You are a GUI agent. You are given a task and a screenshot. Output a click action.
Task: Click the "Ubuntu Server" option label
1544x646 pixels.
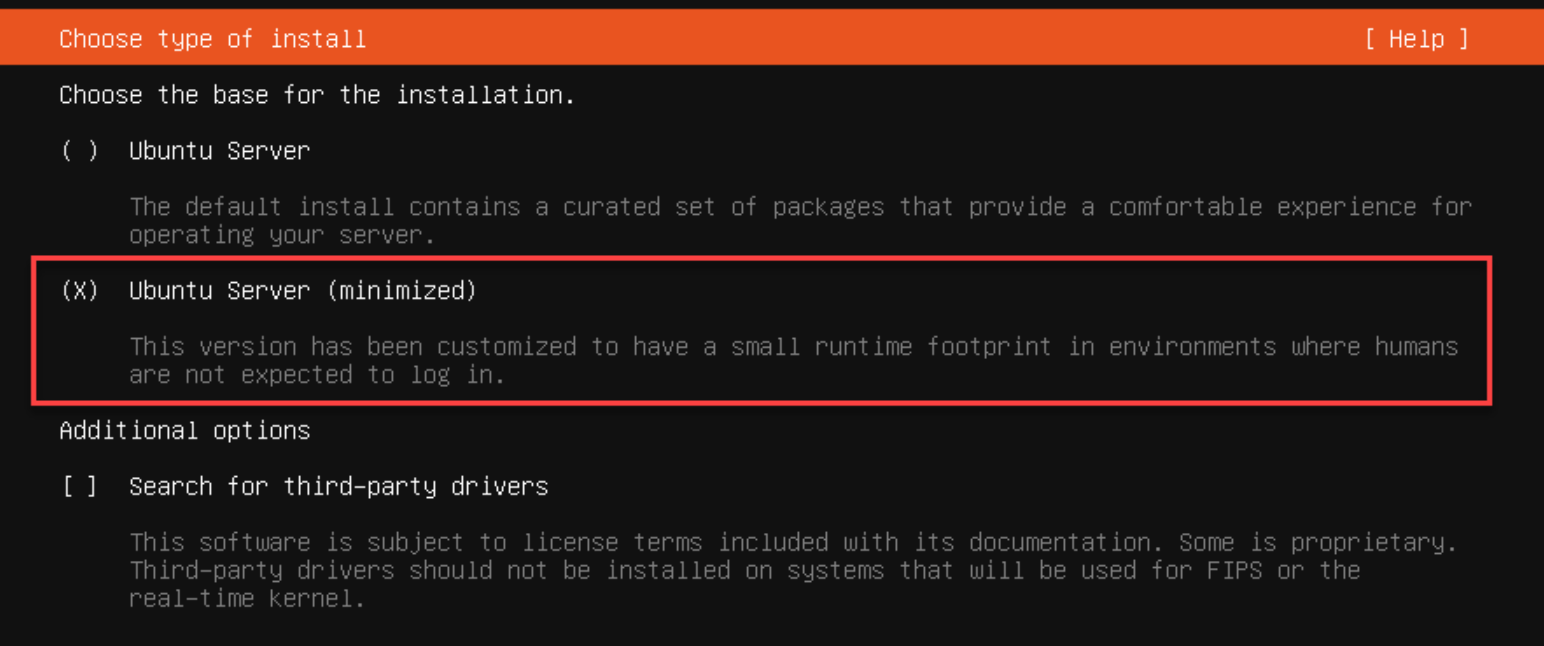[219, 151]
